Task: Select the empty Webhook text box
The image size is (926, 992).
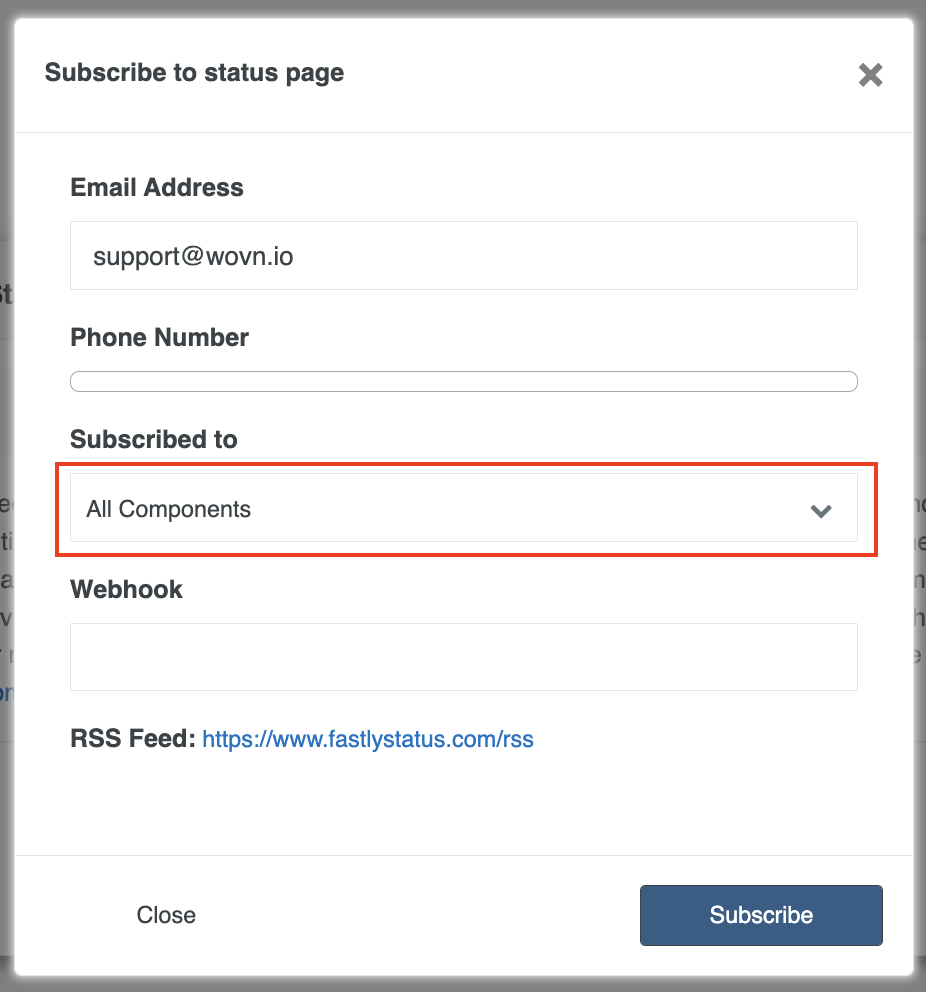Action: [464, 657]
